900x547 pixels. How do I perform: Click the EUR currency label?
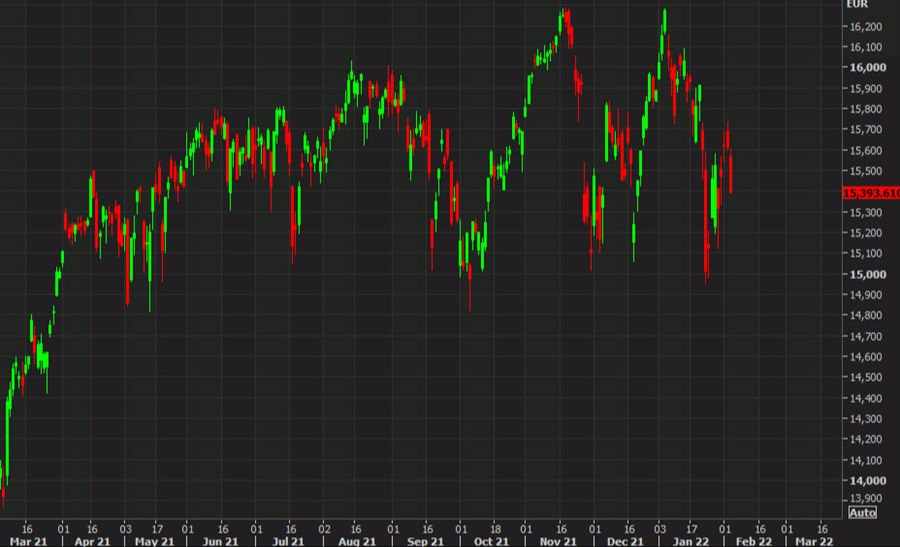point(857,4)
